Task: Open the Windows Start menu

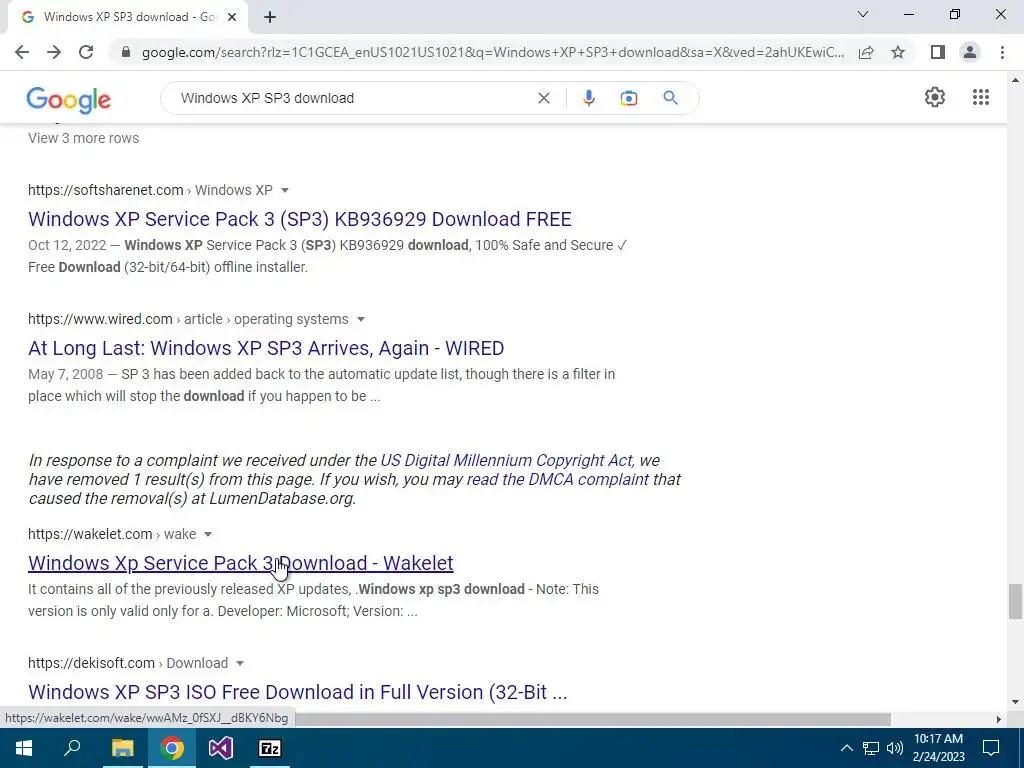Action: point(24,748)
